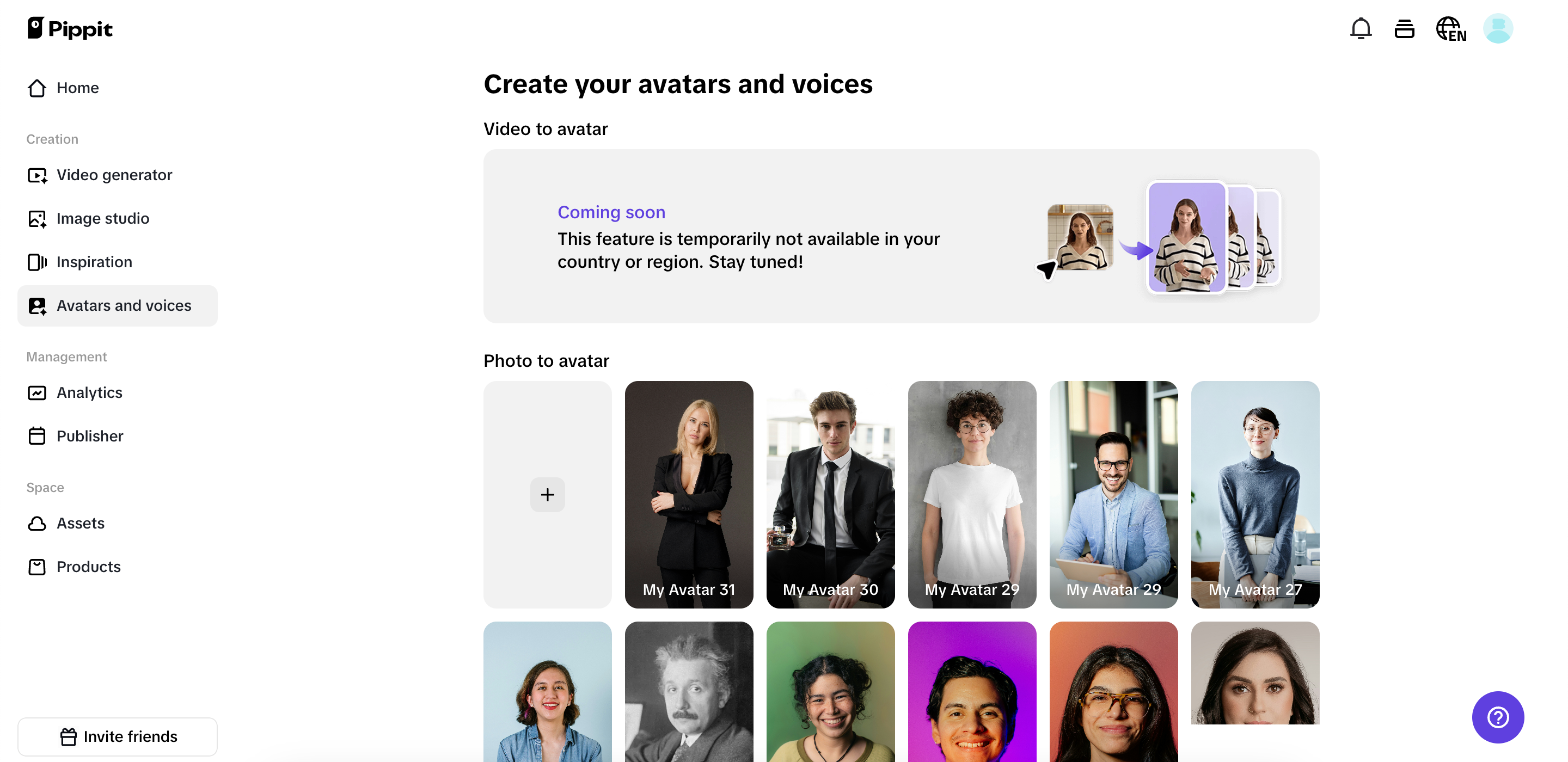Select the My Avatar 30 thumbnail
This screenshot has height=762, width=1568.
click(830, 494)
